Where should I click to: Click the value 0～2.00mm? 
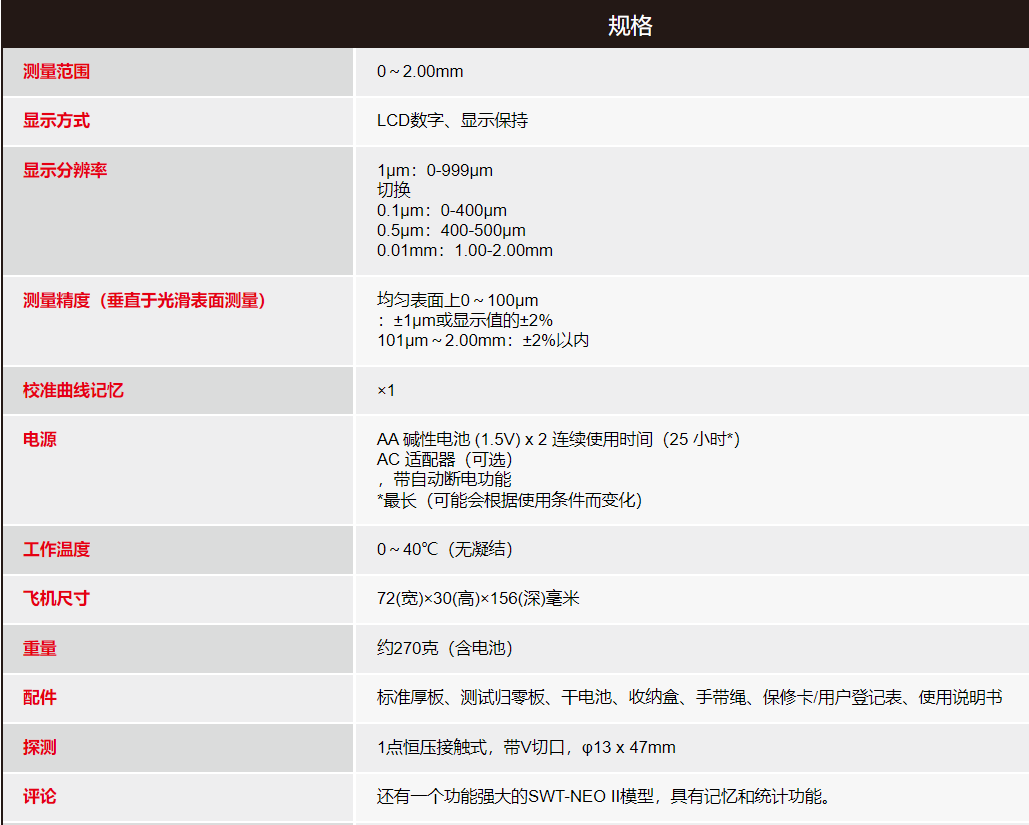417,71
